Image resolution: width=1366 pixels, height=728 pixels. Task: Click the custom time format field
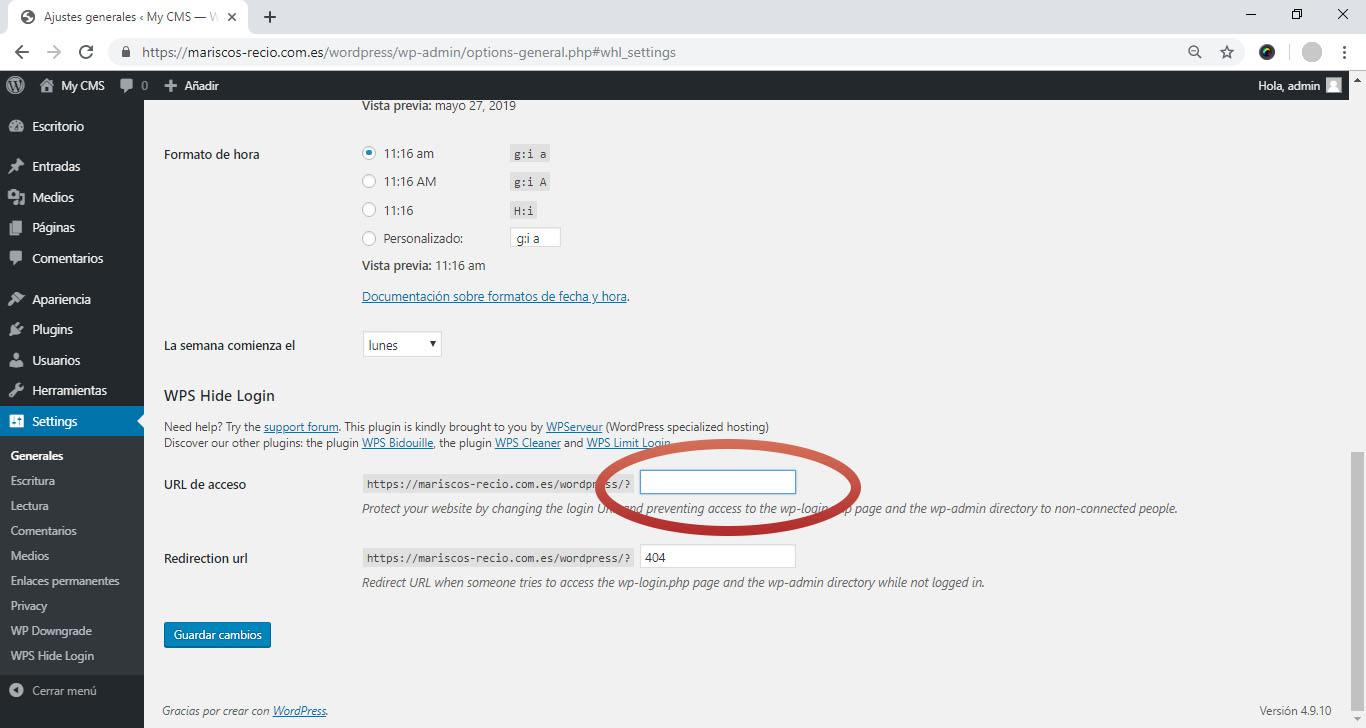pyautogui.click(x=535, y=238)
